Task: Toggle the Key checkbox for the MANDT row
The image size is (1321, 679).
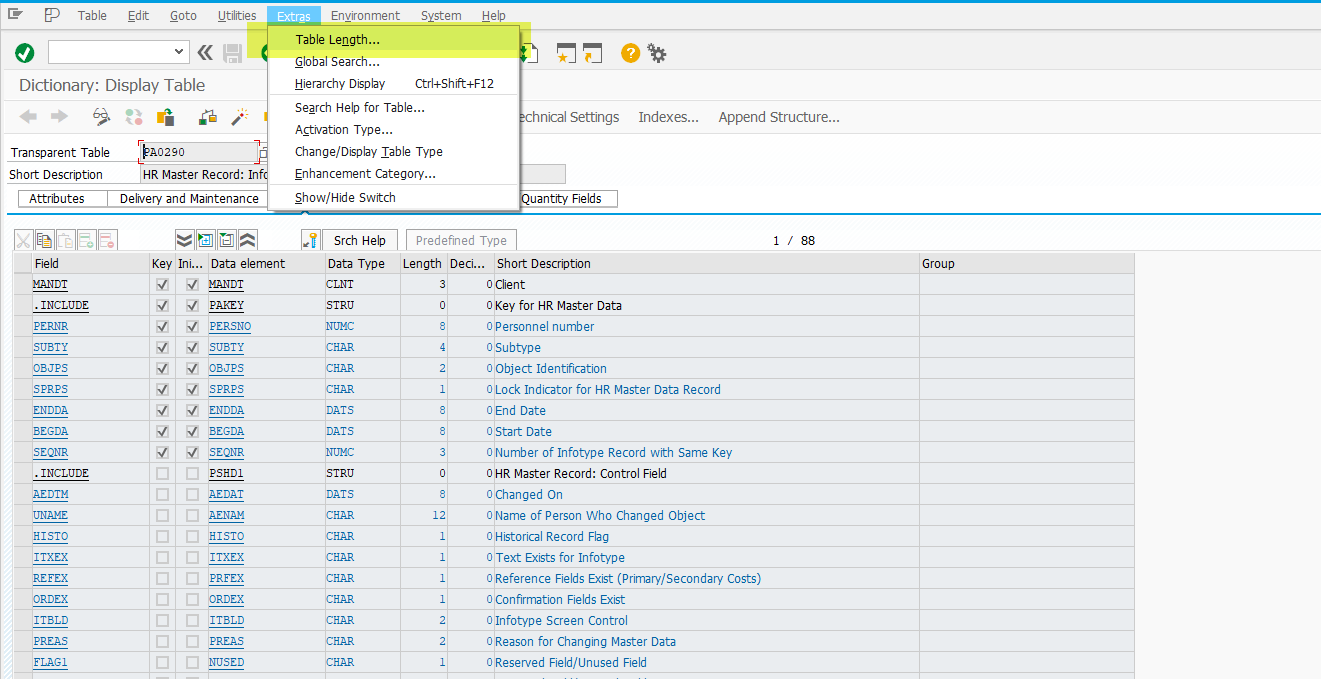Action: pos(162,285)
